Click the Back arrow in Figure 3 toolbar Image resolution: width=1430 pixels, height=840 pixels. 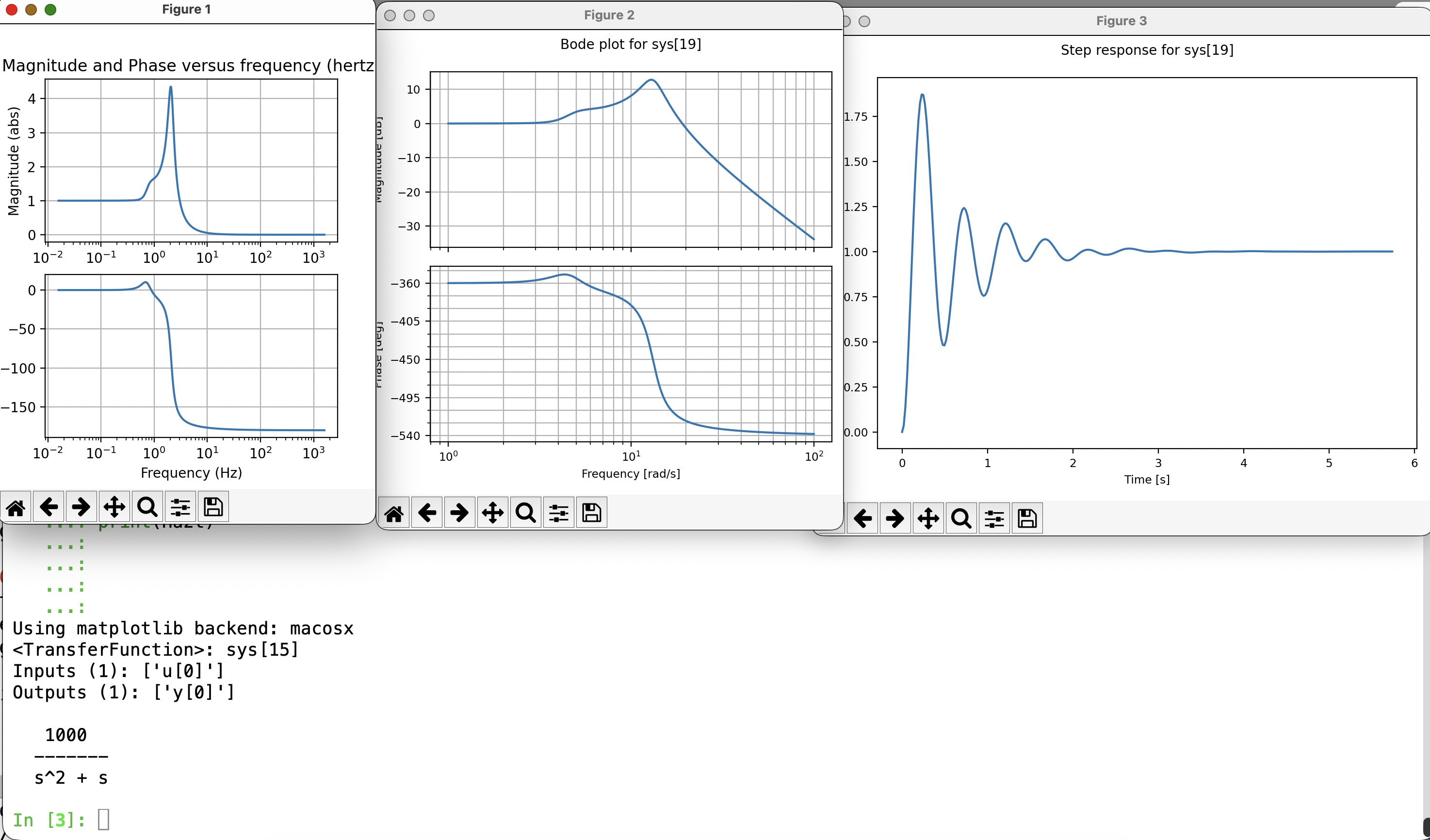(x=862, y=518)
